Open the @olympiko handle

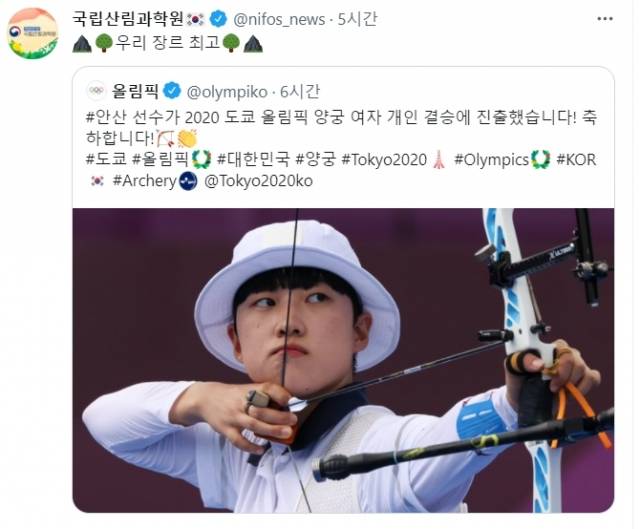227,92
